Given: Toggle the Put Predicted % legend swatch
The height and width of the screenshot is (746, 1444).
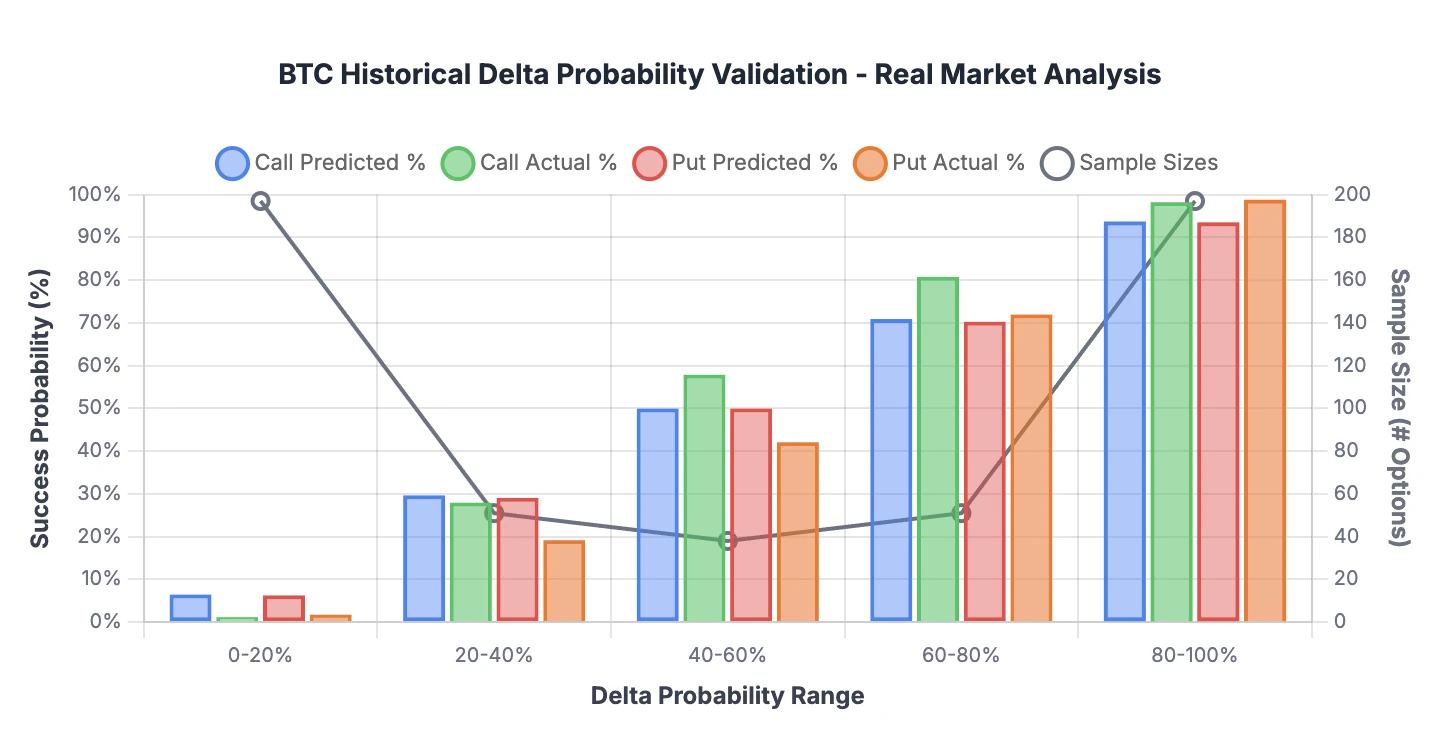Looking at the screenshot, I should click(649, 163).
